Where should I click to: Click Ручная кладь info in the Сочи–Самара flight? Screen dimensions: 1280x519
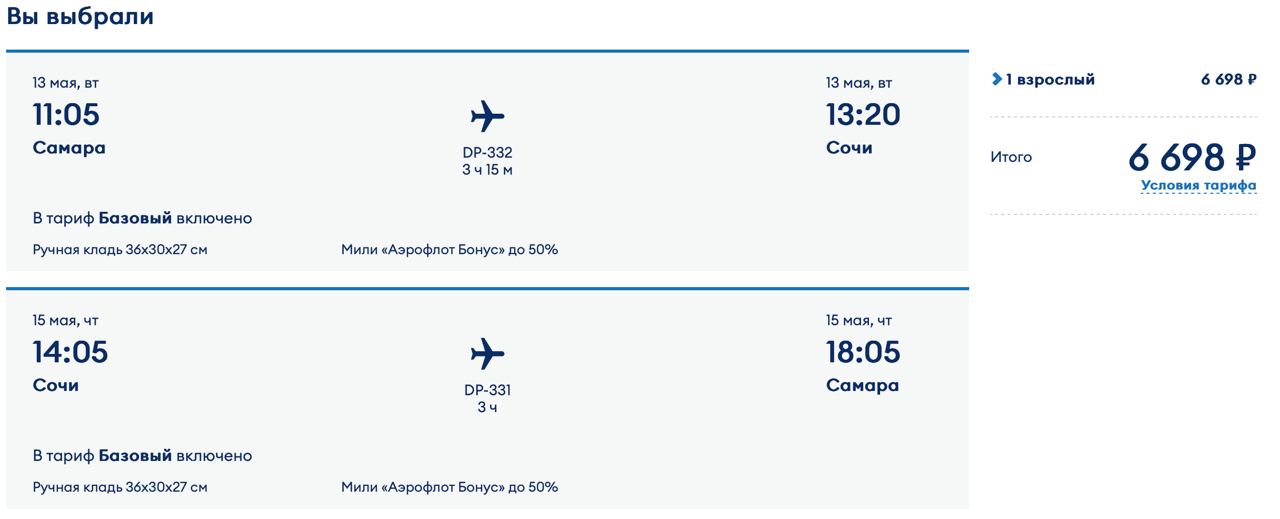(x=120, y=487)
